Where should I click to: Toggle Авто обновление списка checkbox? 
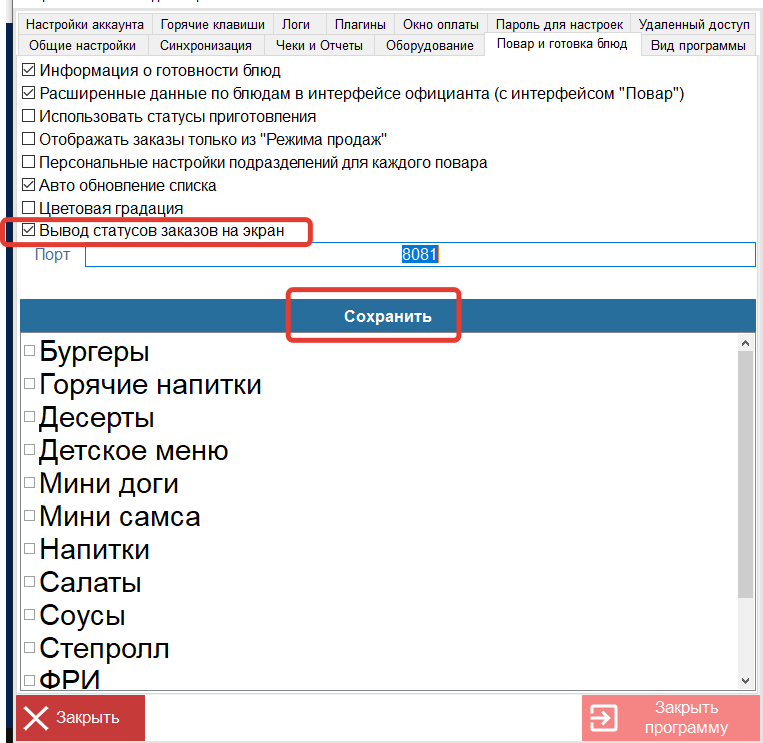click(x=29, y=185)
